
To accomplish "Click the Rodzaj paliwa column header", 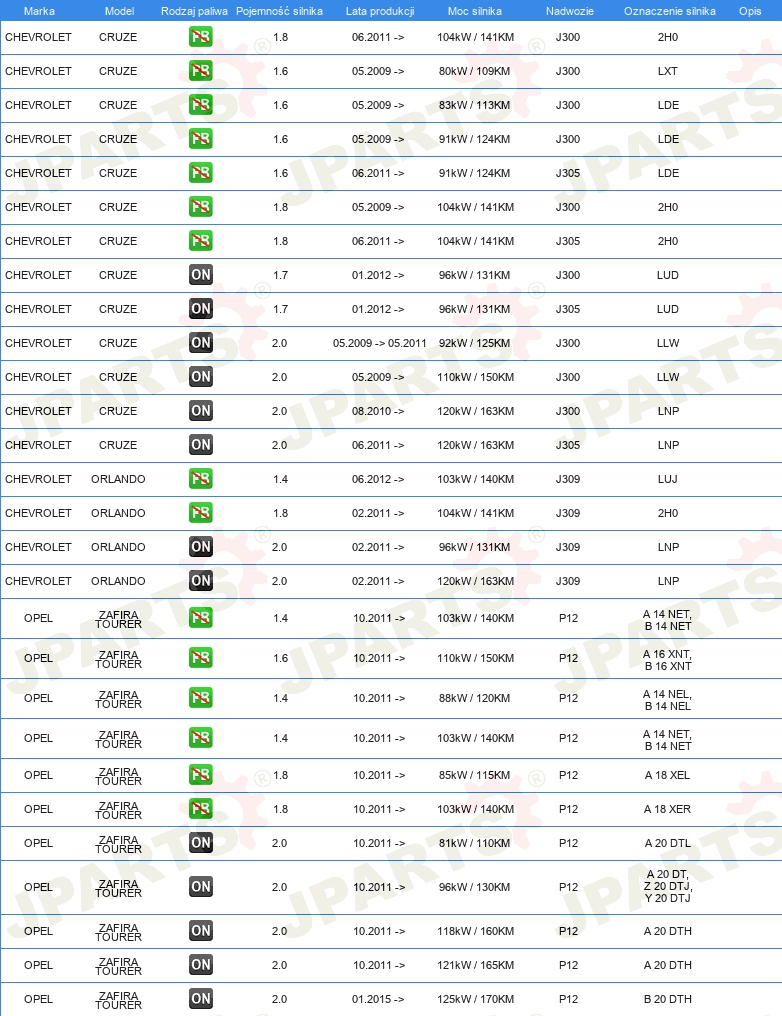I will tap(194, 11).
